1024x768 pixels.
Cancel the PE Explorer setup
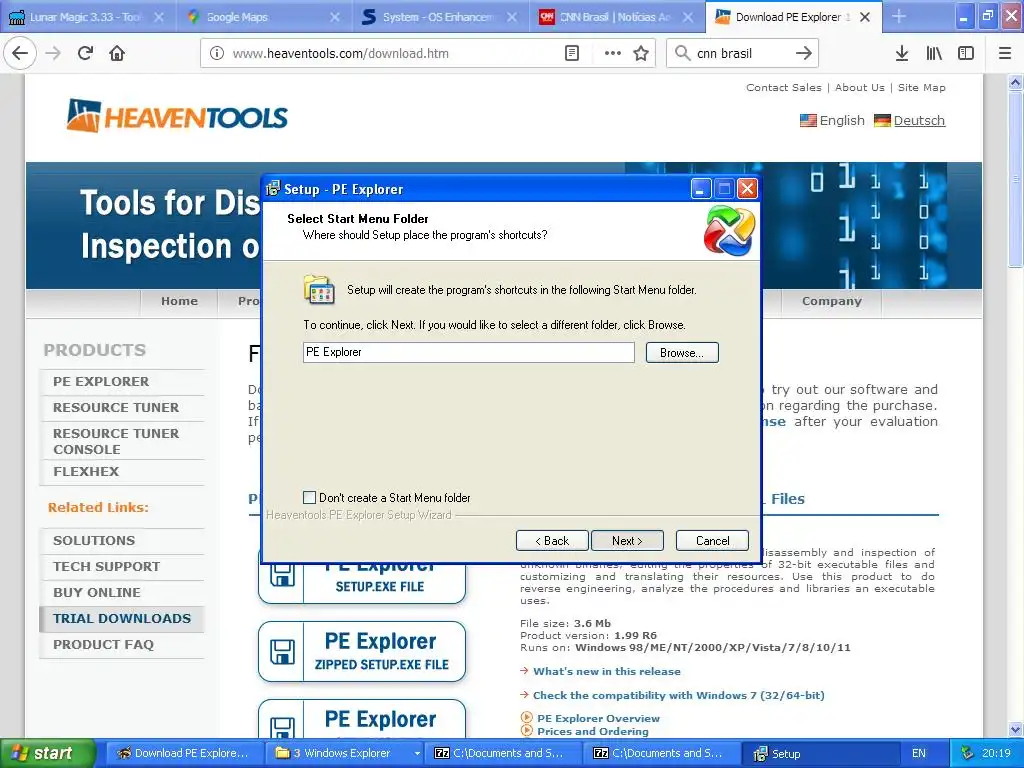(x=712, y=541)
